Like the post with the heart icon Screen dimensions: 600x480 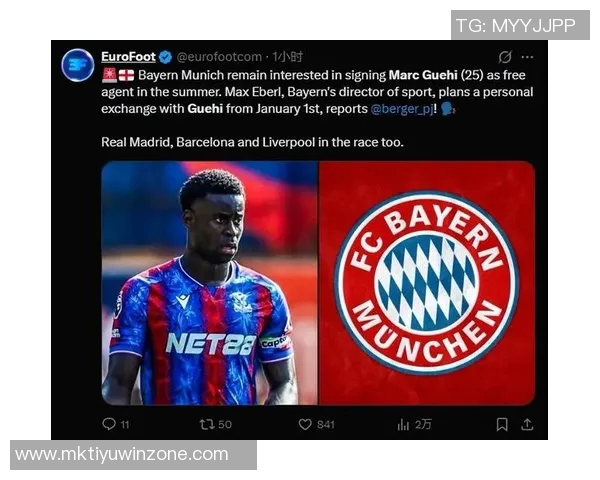point(305,424)
